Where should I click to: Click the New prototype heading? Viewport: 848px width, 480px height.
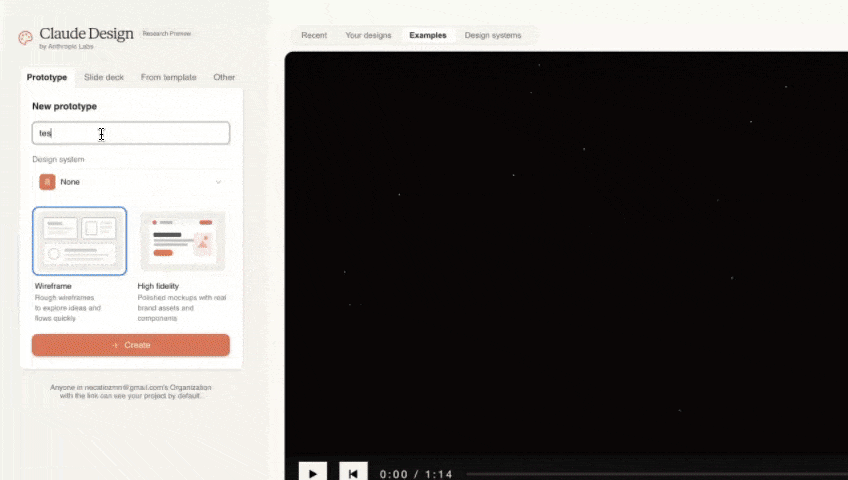pos(64,106)
